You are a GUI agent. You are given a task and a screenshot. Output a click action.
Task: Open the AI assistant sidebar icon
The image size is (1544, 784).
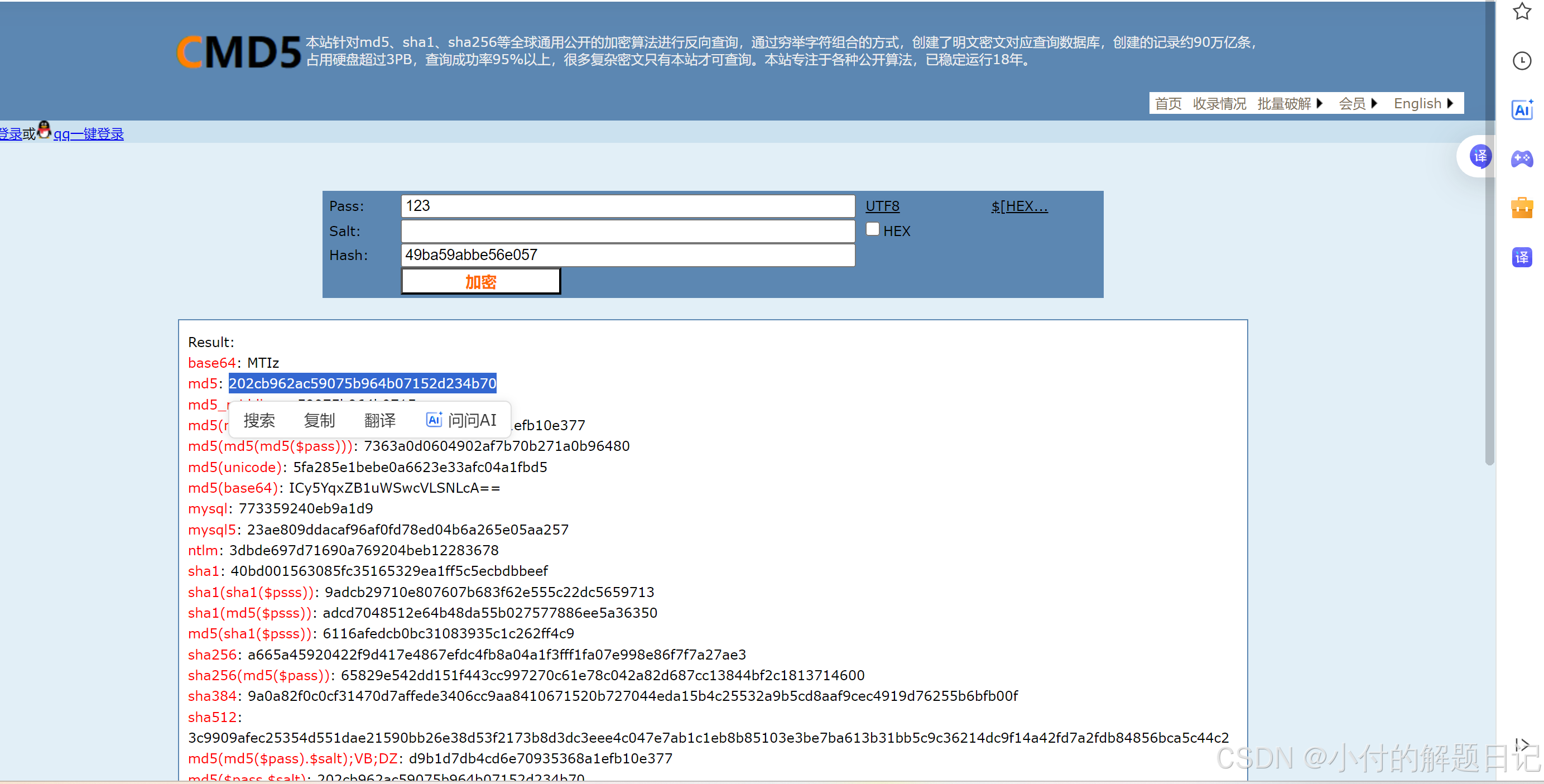[1522, 110]
